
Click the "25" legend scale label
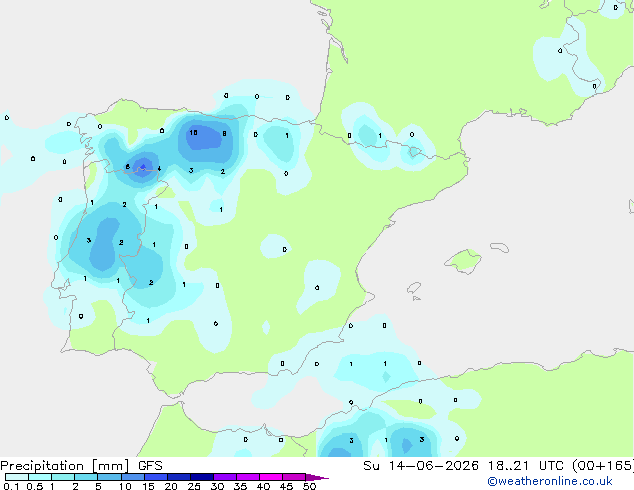pos(194,486)
